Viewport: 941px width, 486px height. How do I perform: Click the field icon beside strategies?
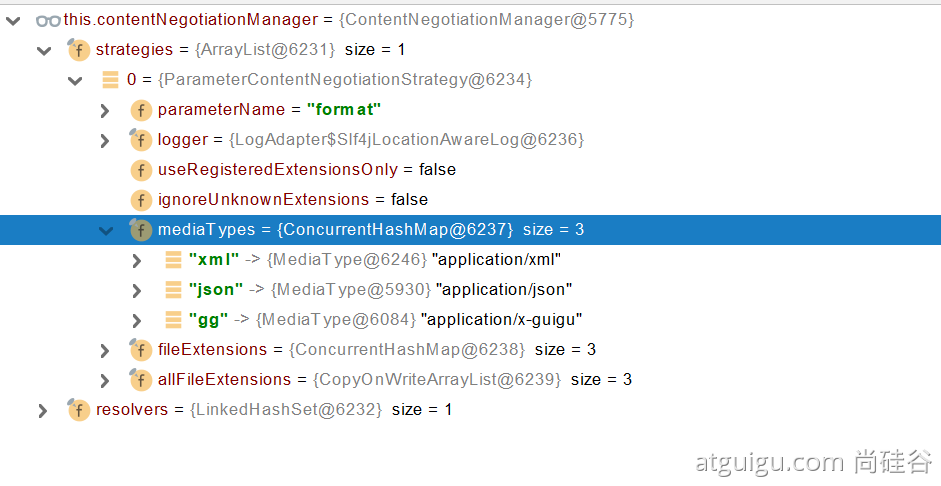coord(79,49)
